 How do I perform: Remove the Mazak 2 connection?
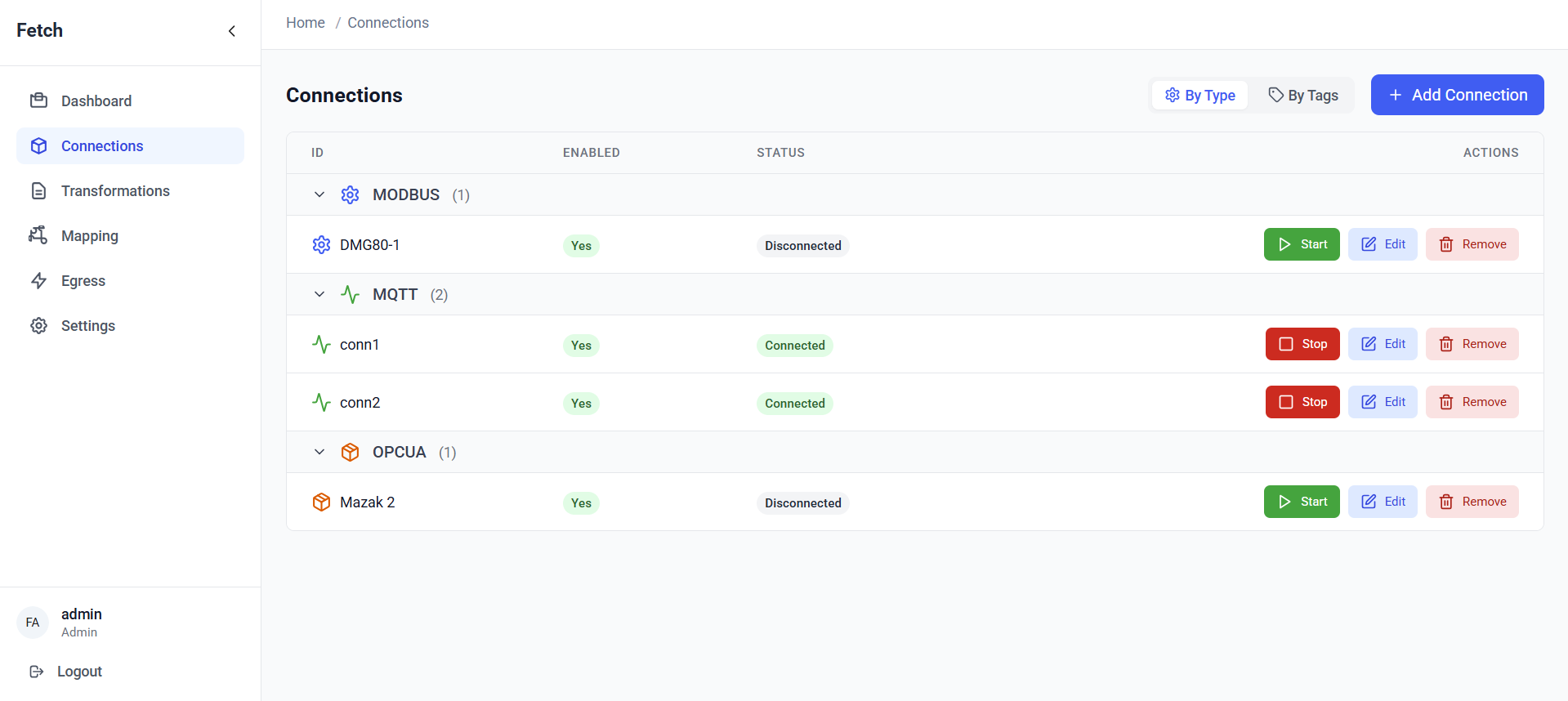tap(1472, 502)
